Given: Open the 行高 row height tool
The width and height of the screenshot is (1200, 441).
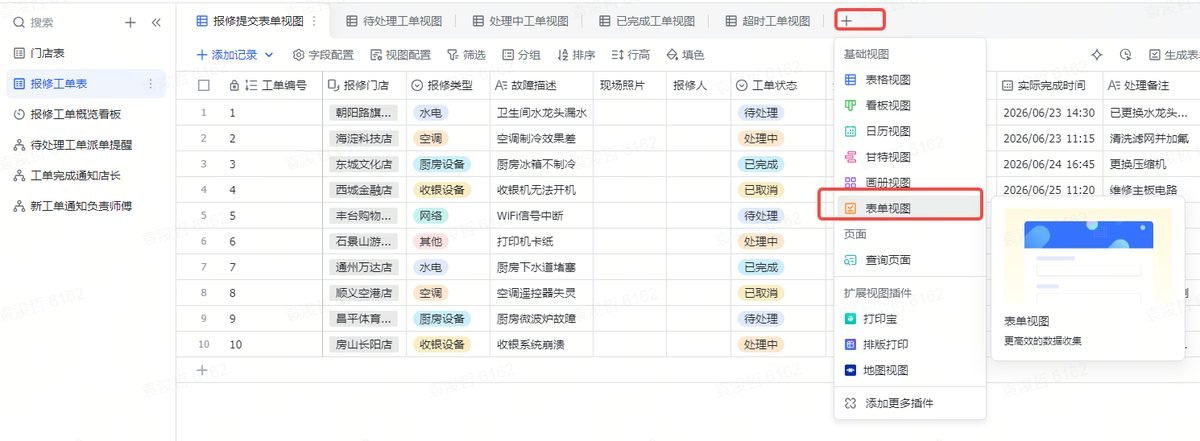Looking at the screenshot, I should coord(630,55).
